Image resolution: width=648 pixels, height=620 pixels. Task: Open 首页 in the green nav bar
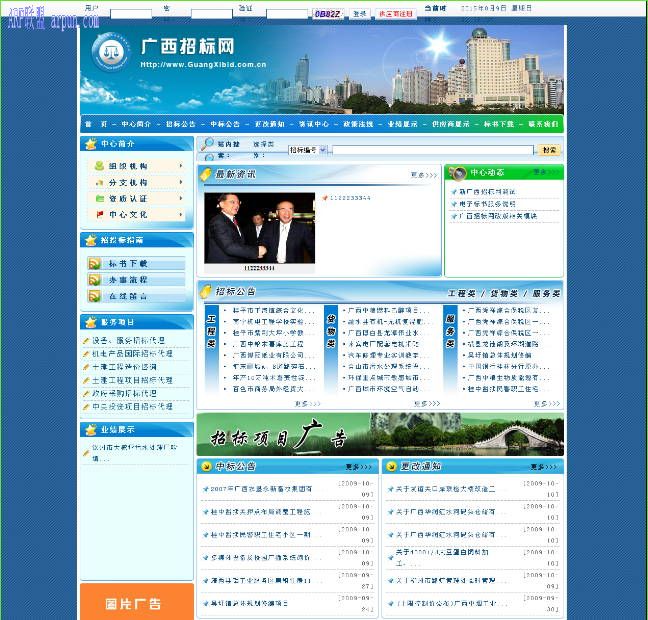[96, 124]
